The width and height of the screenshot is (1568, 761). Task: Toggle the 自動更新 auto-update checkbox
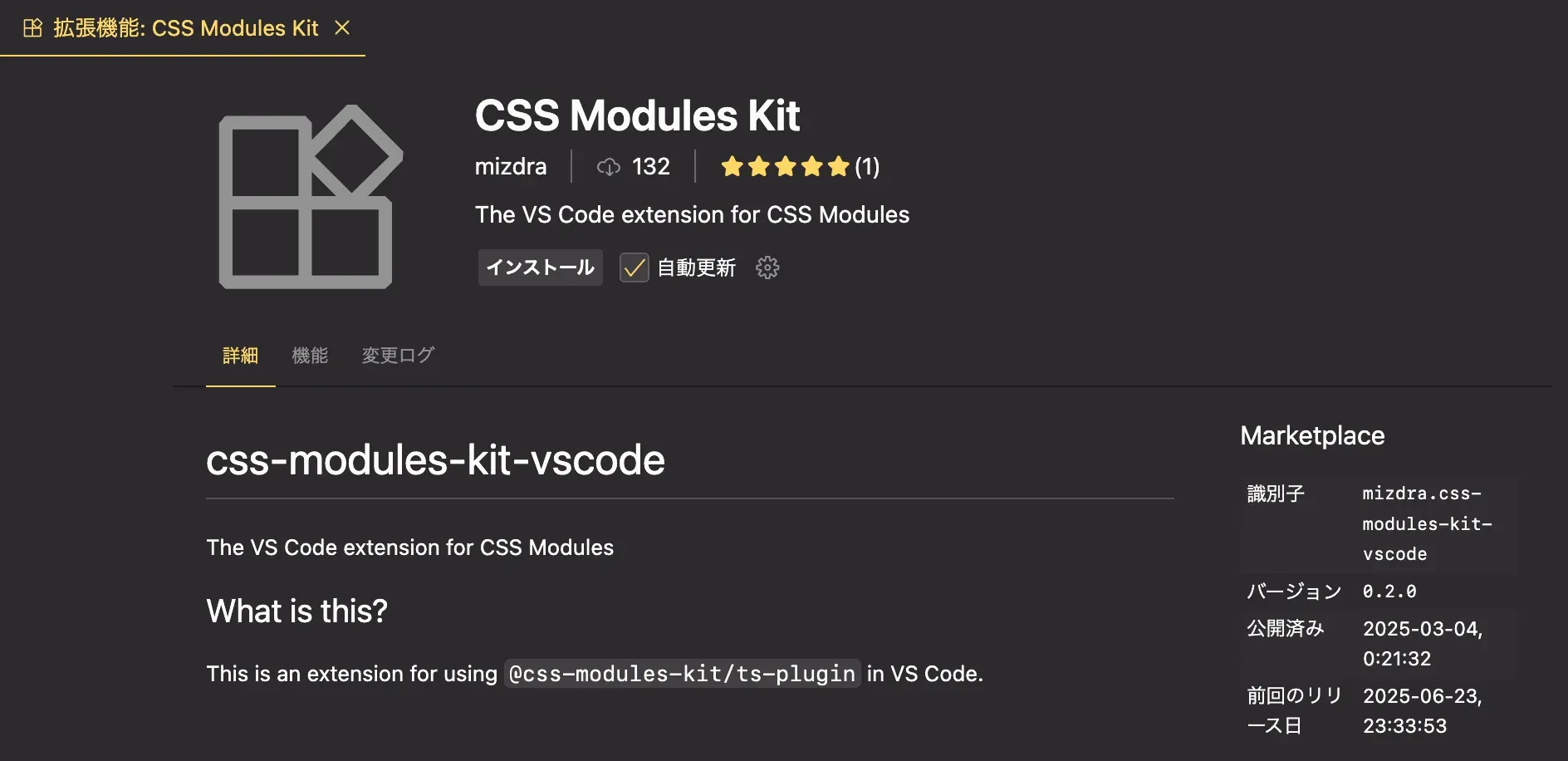coord(634,268)
